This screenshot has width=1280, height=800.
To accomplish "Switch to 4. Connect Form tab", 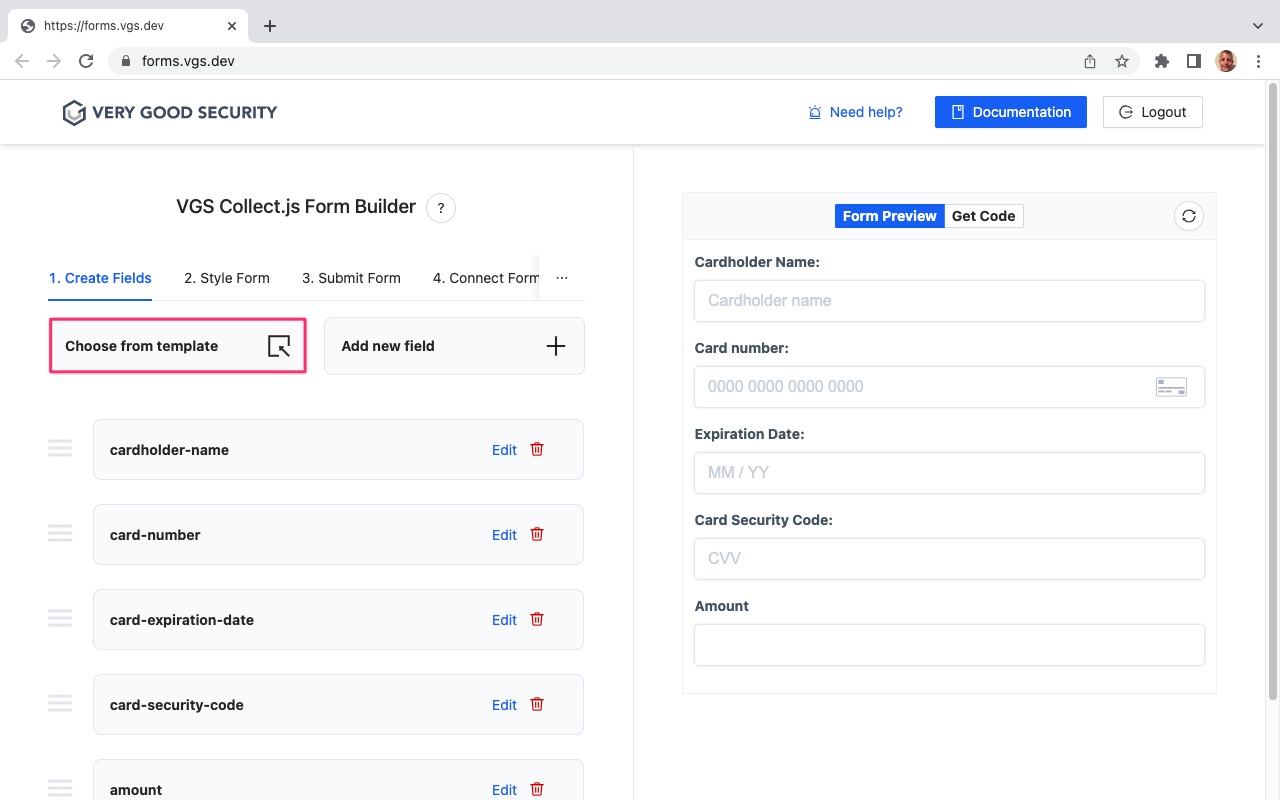I will pyautogui.click(x=486, y=278).
